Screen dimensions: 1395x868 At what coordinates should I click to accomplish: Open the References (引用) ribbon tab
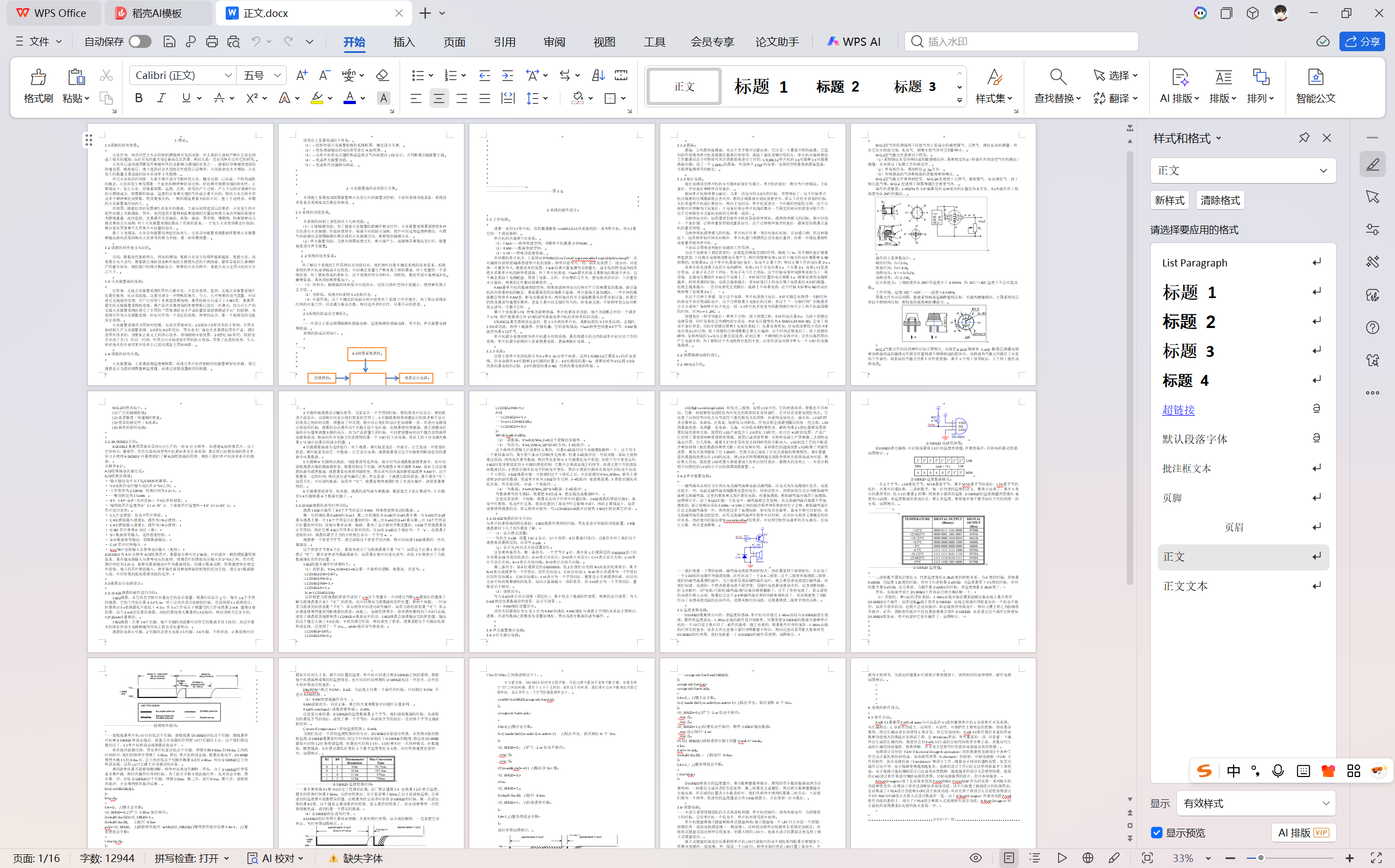coord(504,41)
